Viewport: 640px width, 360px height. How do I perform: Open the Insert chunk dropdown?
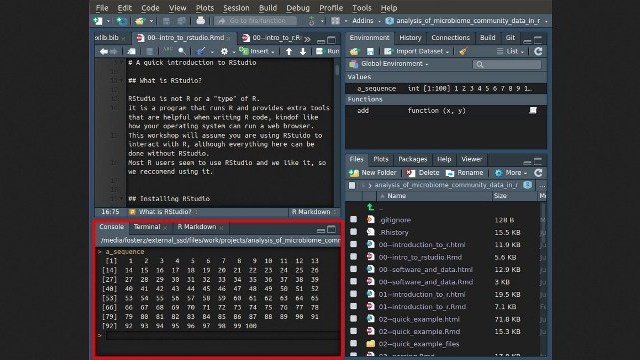tap(257, 51)
